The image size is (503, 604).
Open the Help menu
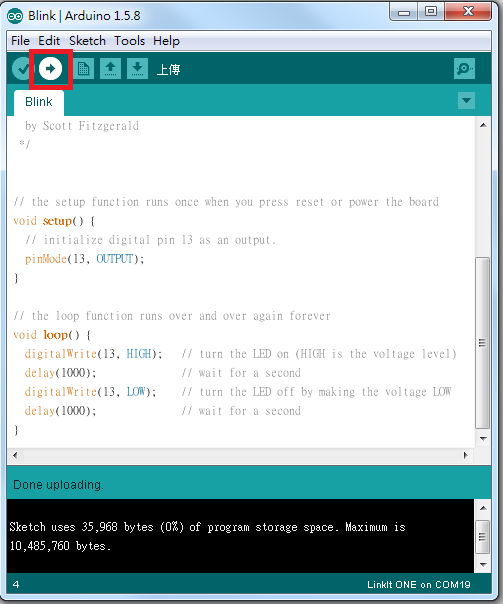click(x=166, y=40)
